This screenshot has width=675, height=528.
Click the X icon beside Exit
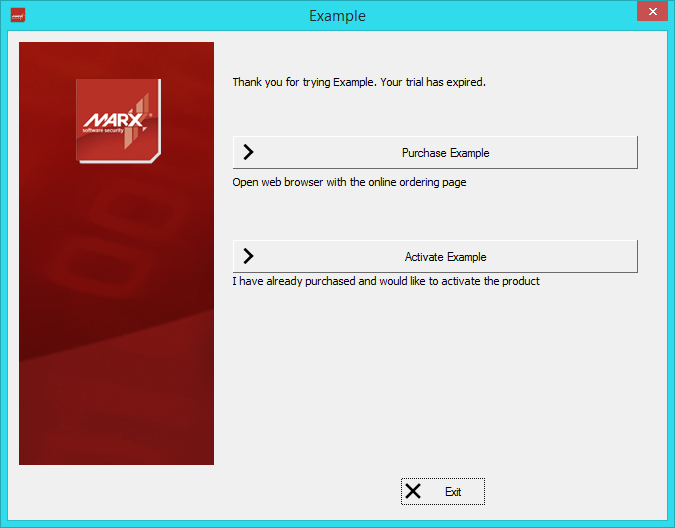413,491
